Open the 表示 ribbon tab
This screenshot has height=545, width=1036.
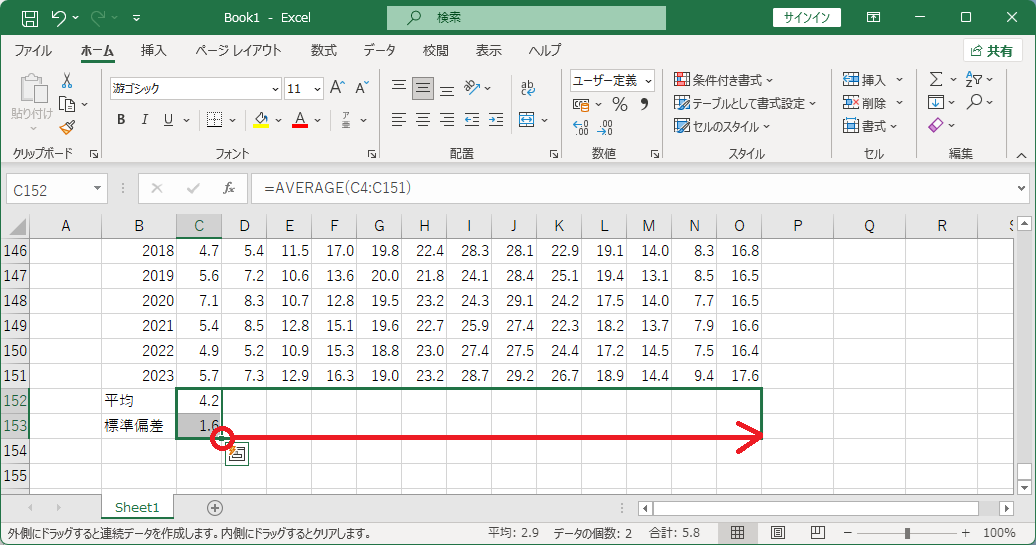[x=488, y=51]
